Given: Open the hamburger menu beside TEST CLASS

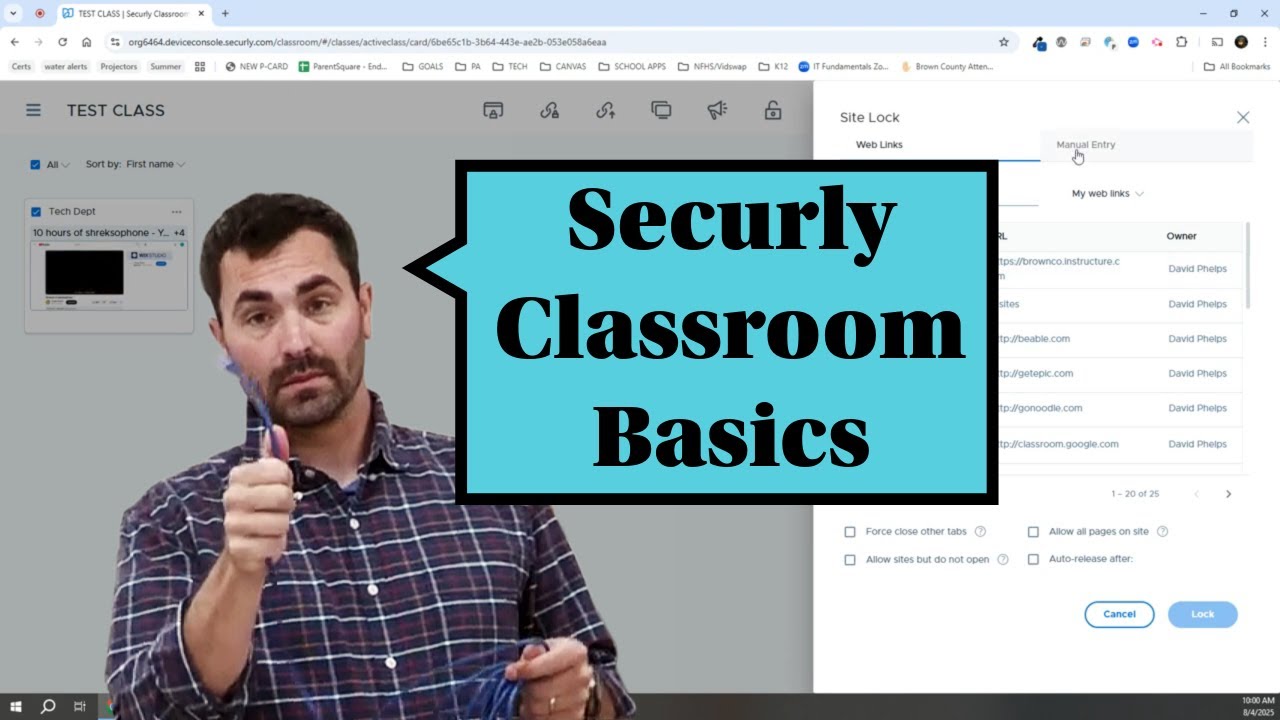Looking at the screenshot, I should click(34, 110).
